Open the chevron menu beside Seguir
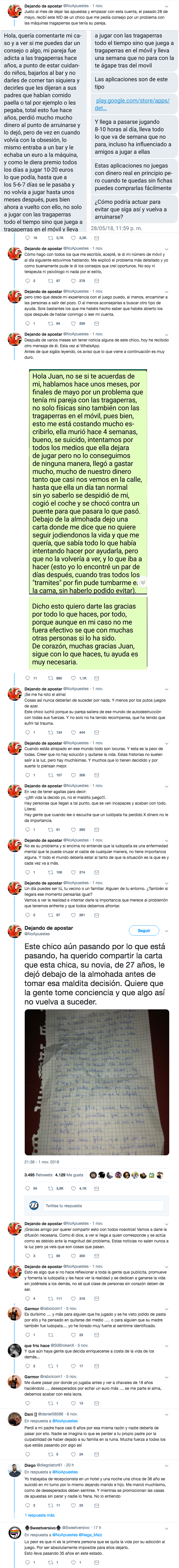 click(167, 931)
